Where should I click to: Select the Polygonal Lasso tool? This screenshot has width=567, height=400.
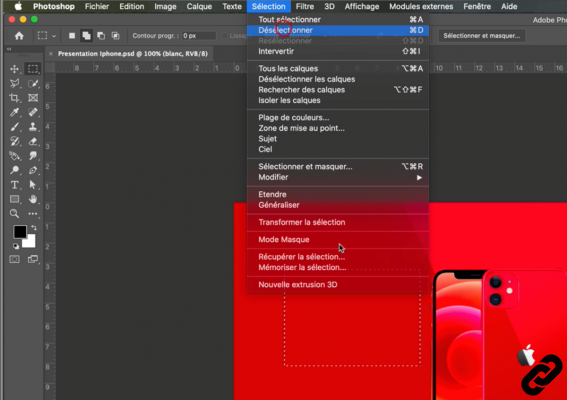[14, 84]
